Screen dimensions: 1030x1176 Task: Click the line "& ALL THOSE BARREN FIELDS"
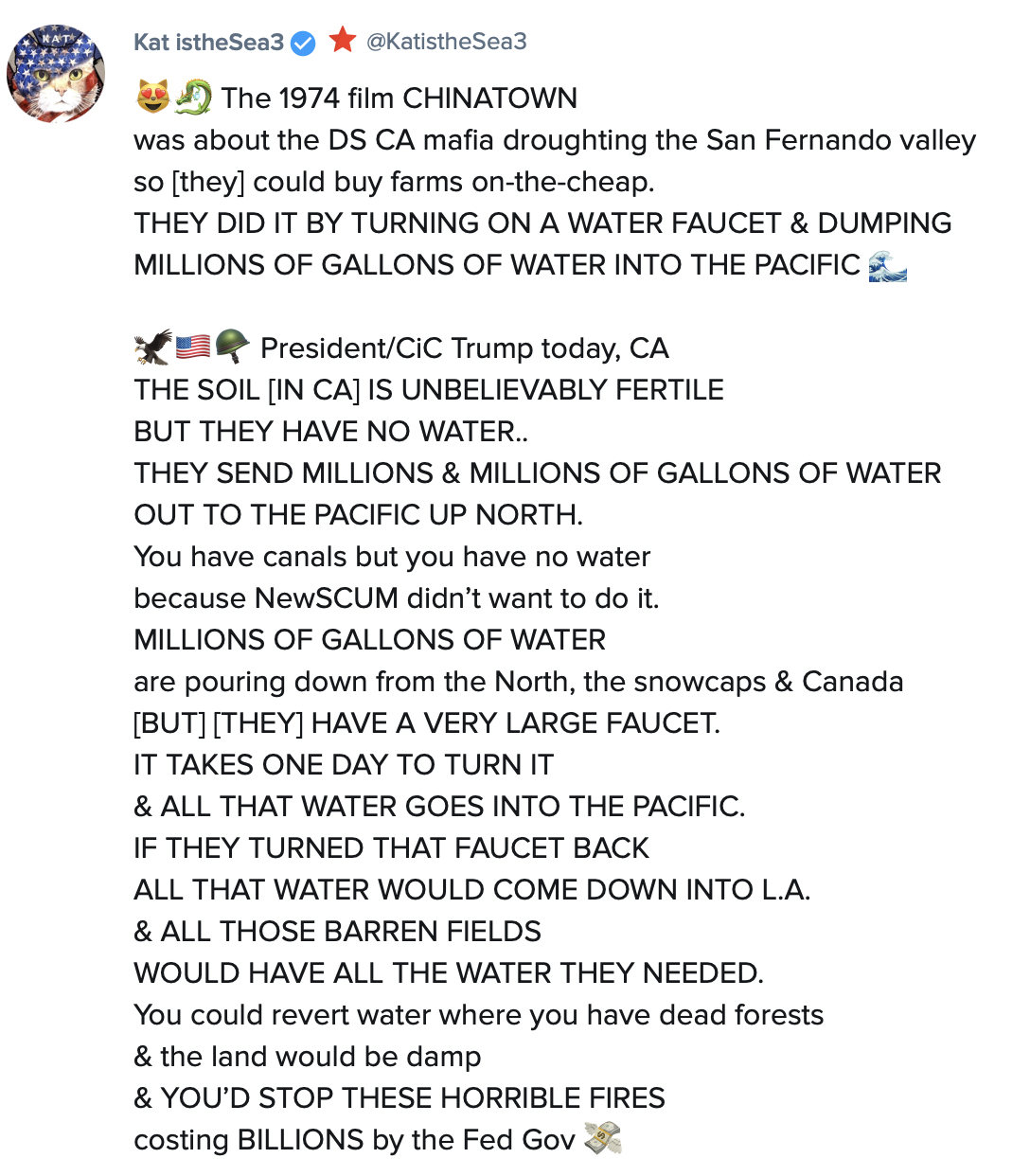pyautogui.click(x=337, y=932)
